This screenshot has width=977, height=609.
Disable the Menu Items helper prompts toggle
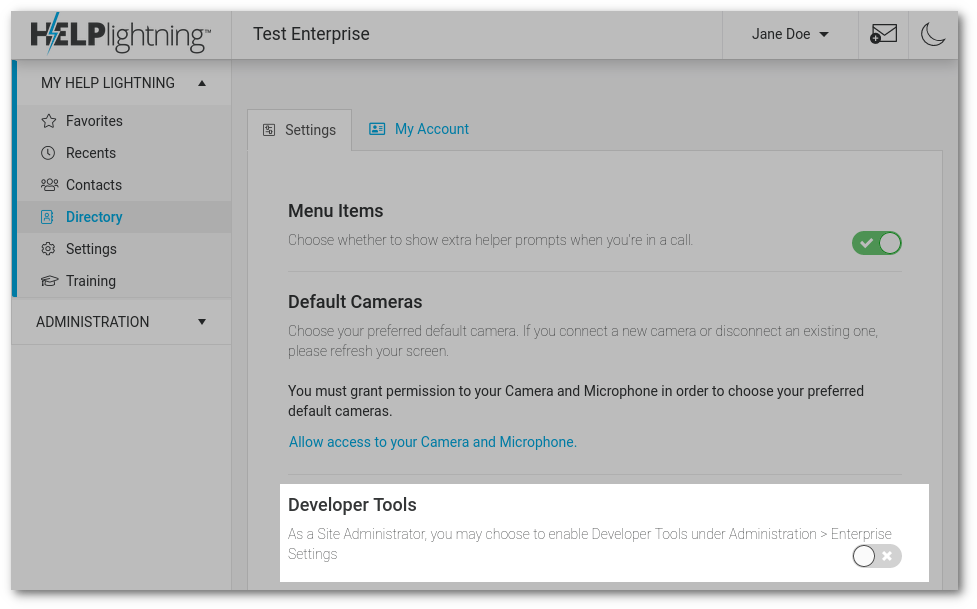coord(877,243)
